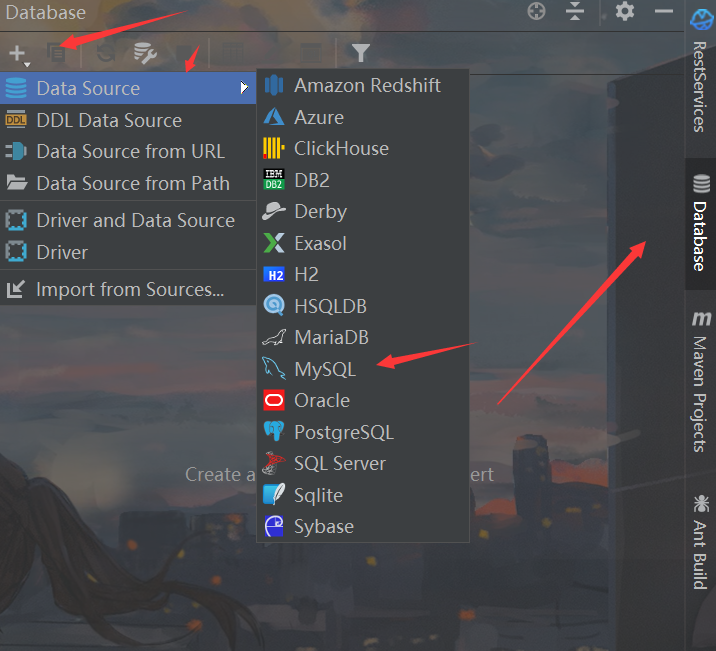Choose HSQLDB data source
The height and width of the screenshot is (651, 716).
coord(363,306)
